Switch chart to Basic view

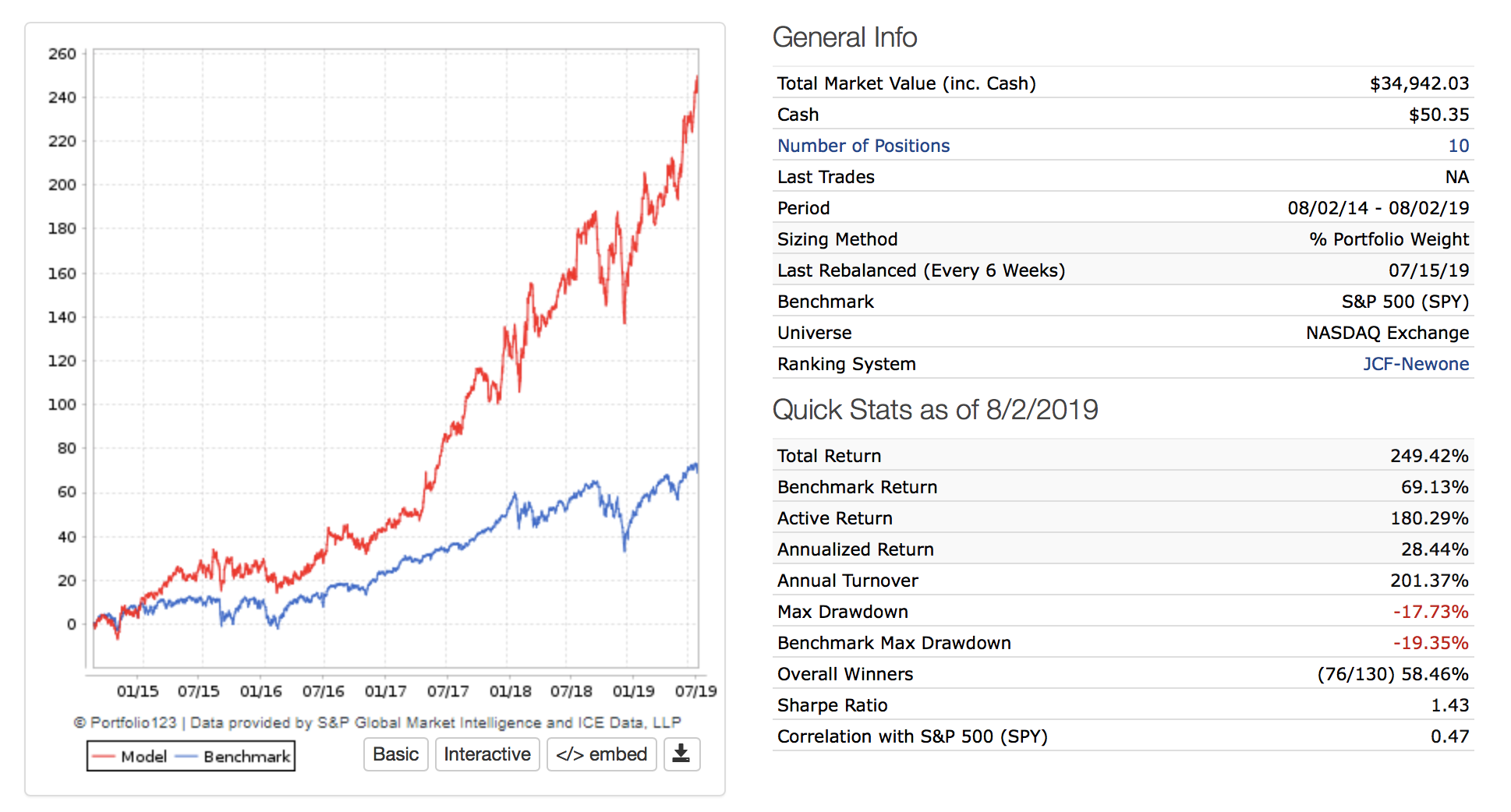tap(395, 754)
